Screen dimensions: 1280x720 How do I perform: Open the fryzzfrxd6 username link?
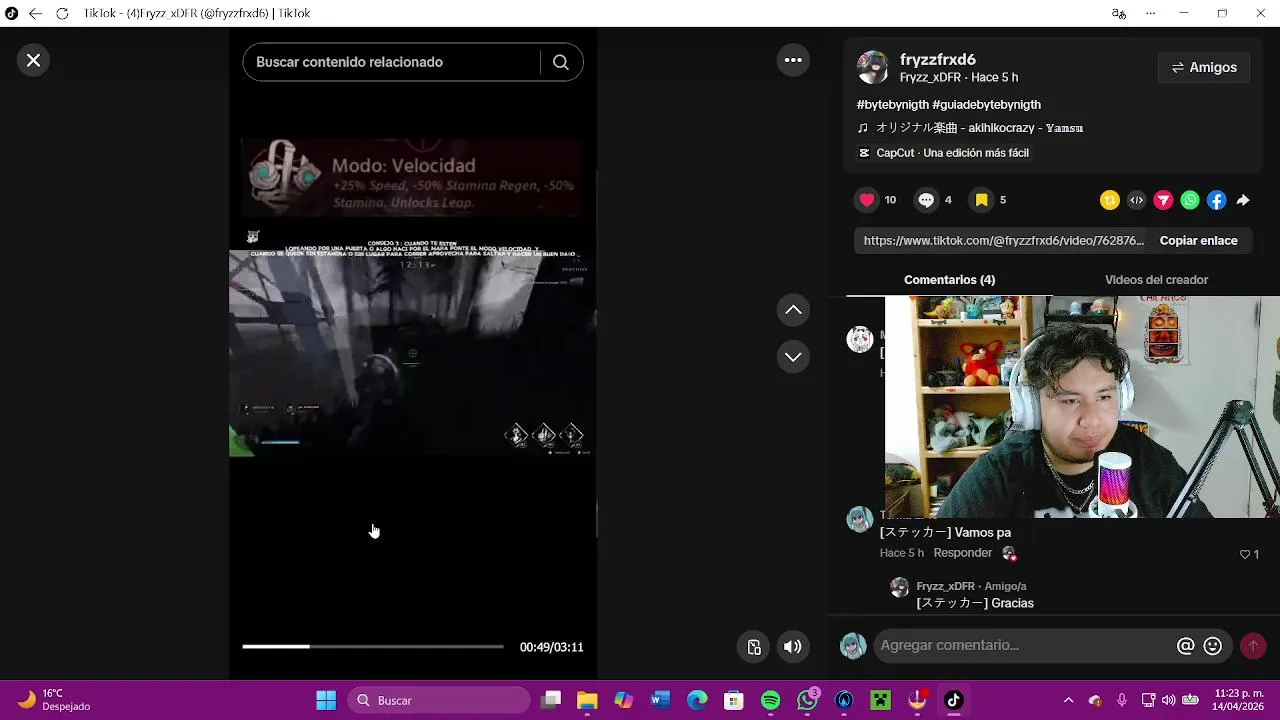(x=937, y=59)
